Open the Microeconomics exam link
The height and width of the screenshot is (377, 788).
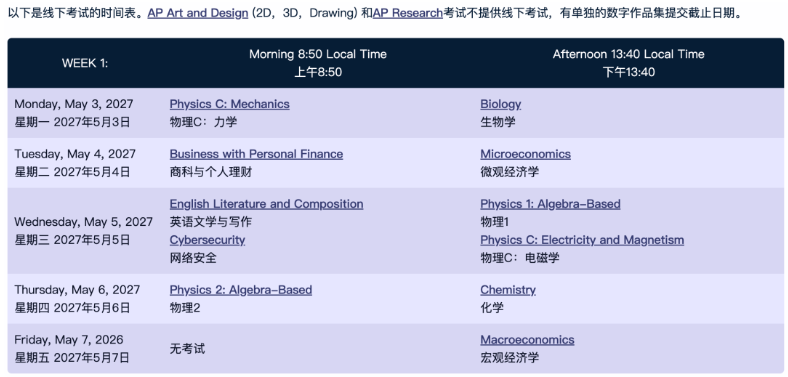(525, 154)
